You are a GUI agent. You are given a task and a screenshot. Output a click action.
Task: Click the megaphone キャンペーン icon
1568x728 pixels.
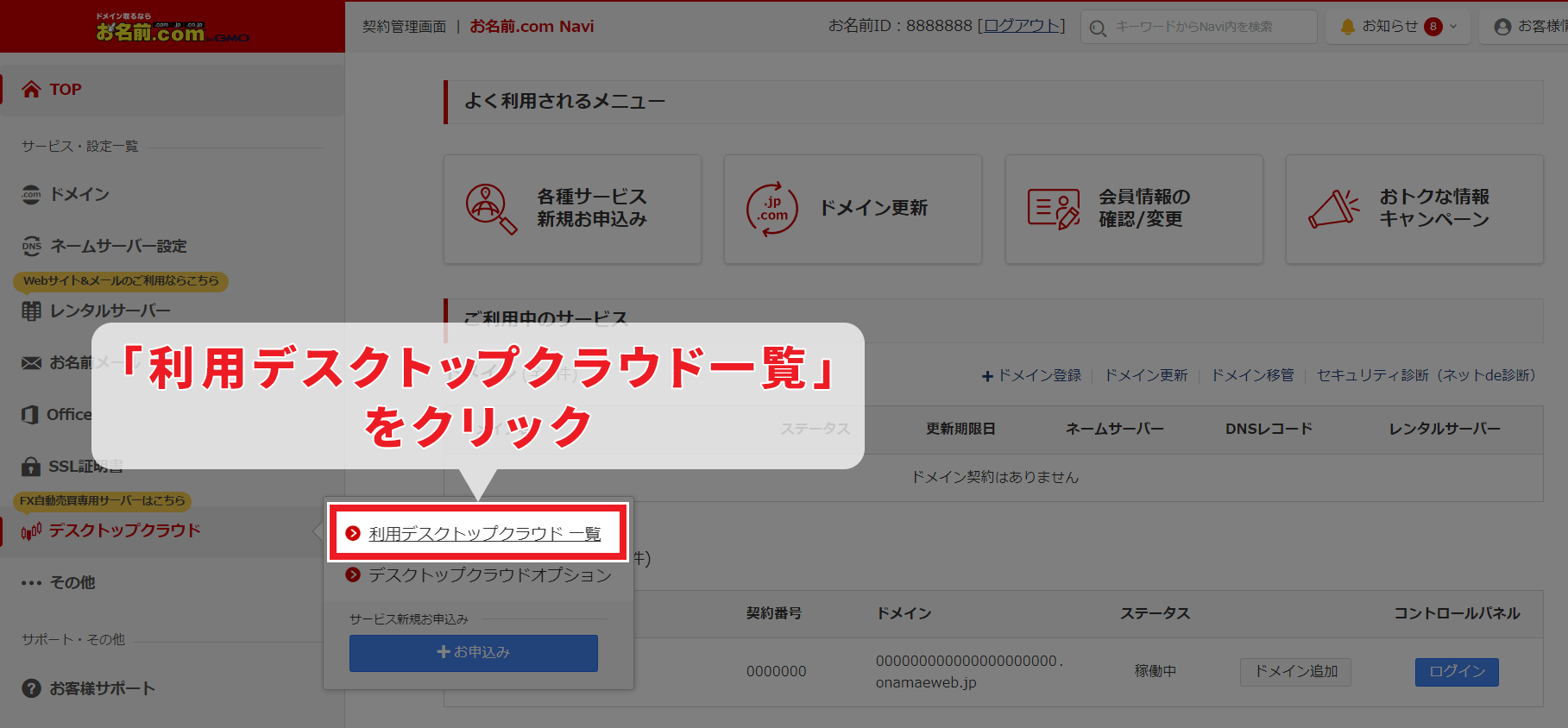(x=1334, y=209)
